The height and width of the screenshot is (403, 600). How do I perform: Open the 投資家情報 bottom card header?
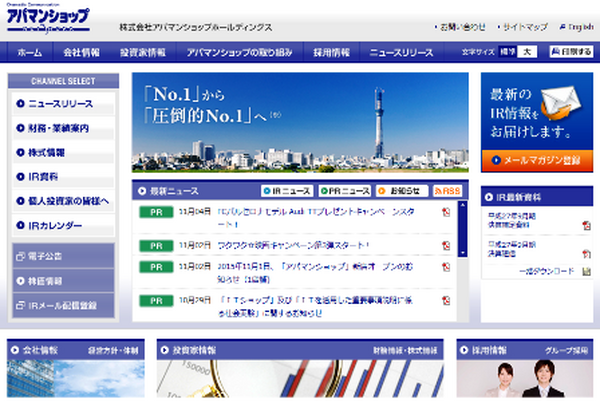tap(300, 350)
